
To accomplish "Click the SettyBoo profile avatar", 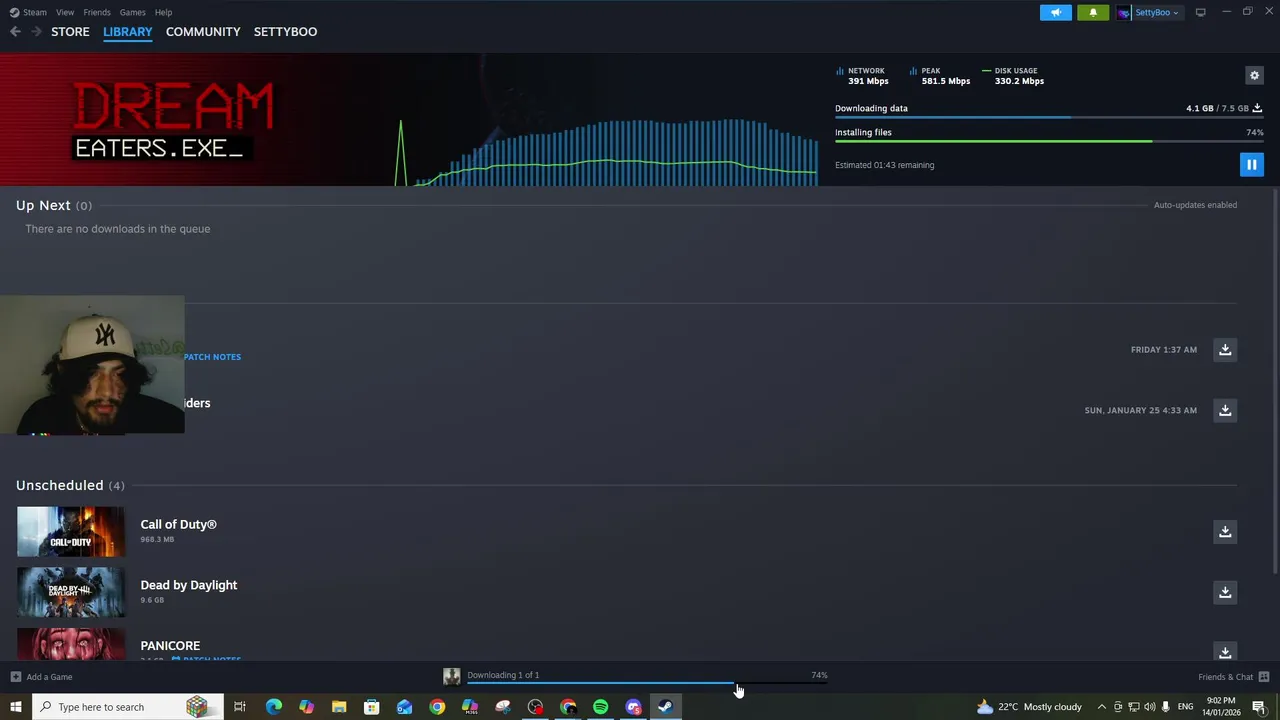I will [1124, 12].
